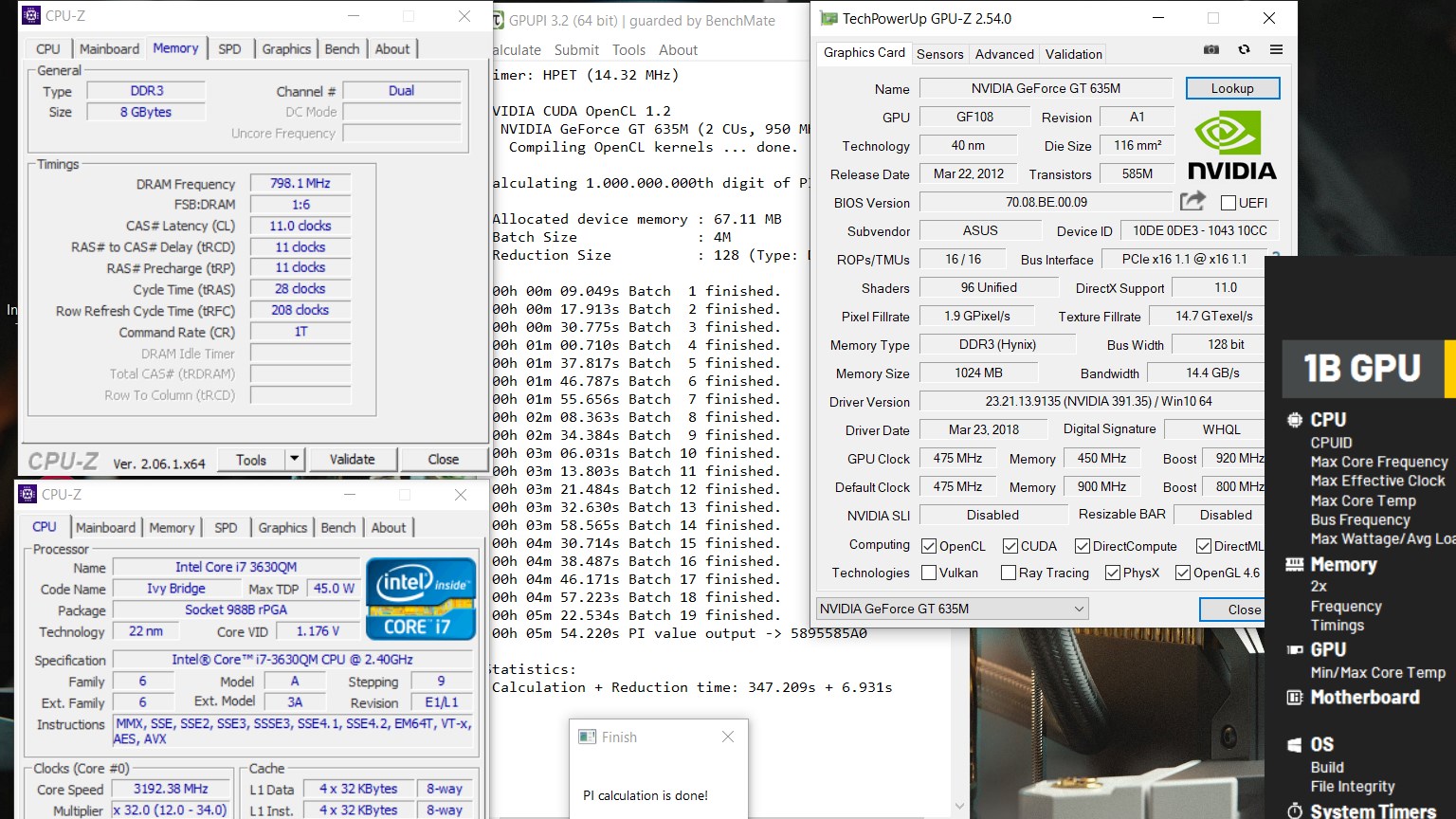Click the Memory module icon in BenchMate panel
1456x819 pixels.
(x=1294, y=565)
